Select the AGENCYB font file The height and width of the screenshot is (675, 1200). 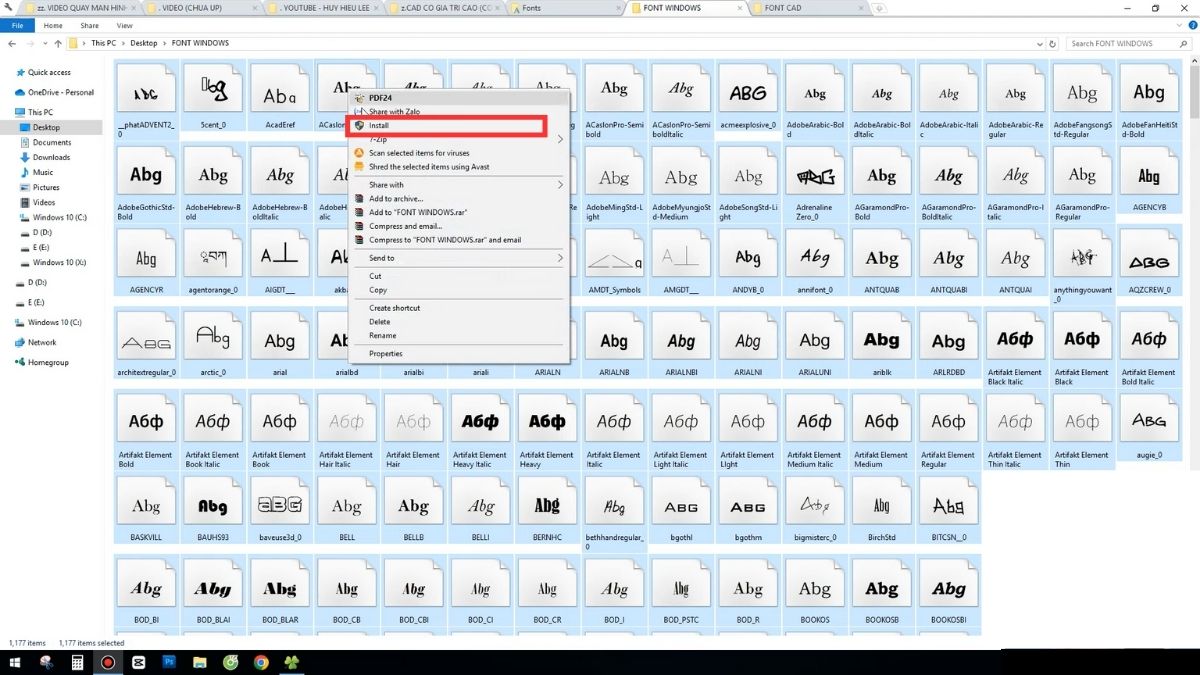click(1149, 184)
